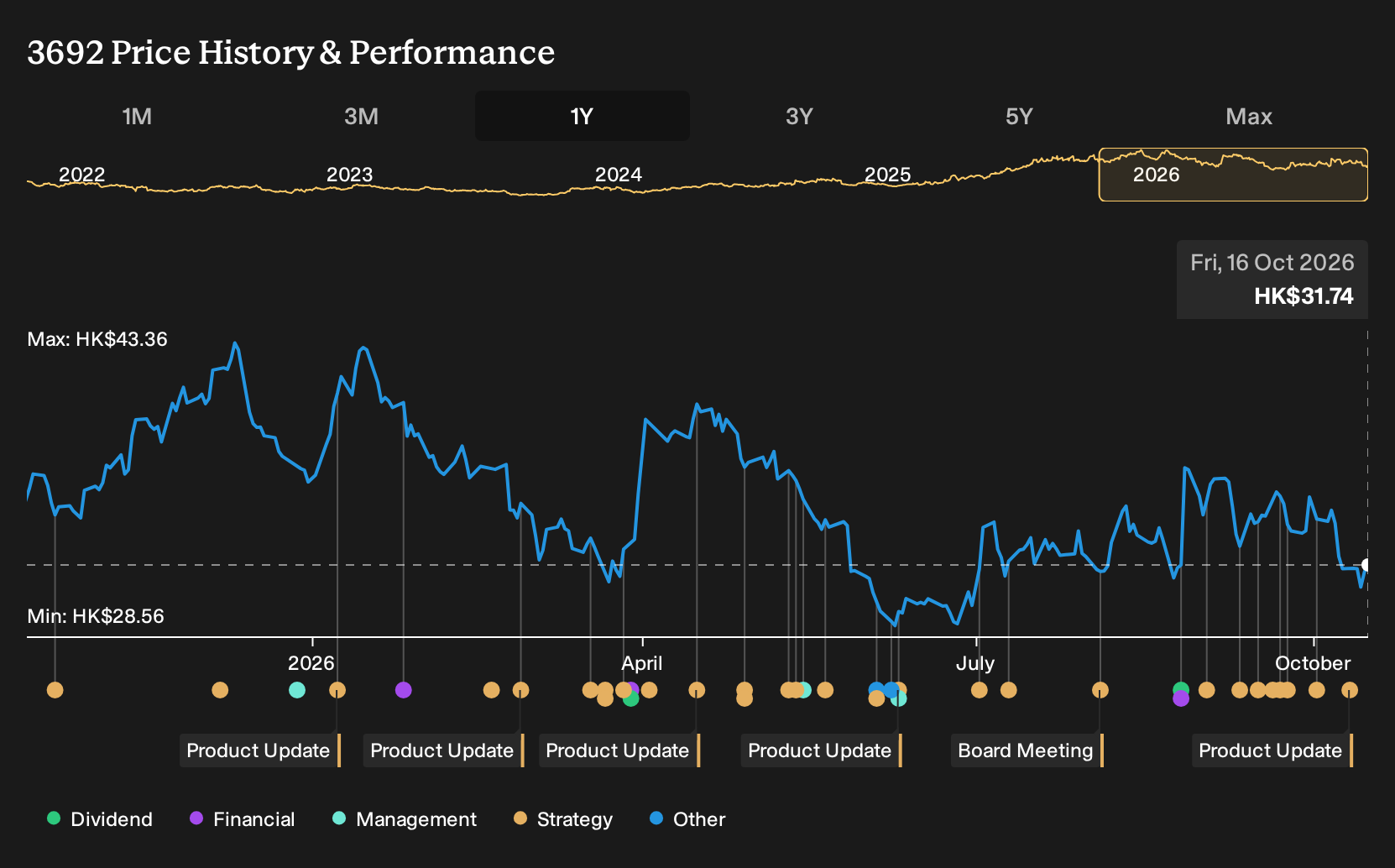
Task: Click the Fri, 16 Oct 2026 date
Action: pyautogui.click(x=1272, y=263)
